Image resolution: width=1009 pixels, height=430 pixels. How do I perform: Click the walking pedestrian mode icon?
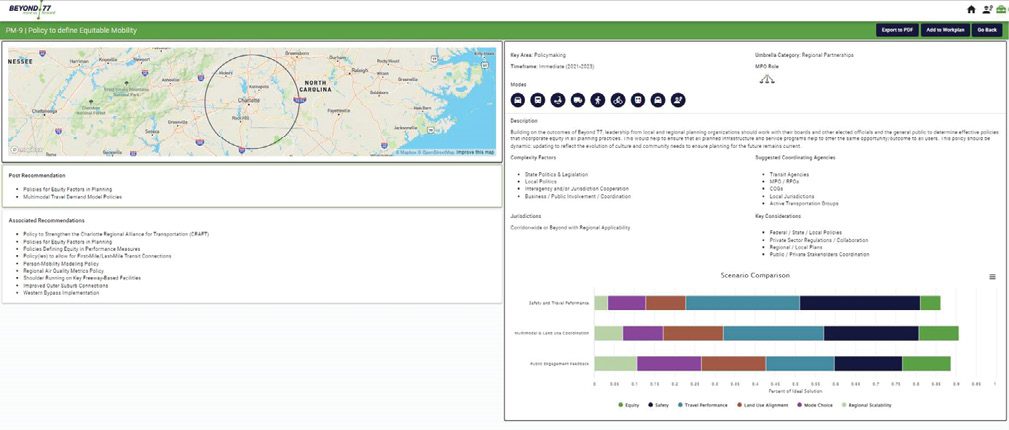597,100
